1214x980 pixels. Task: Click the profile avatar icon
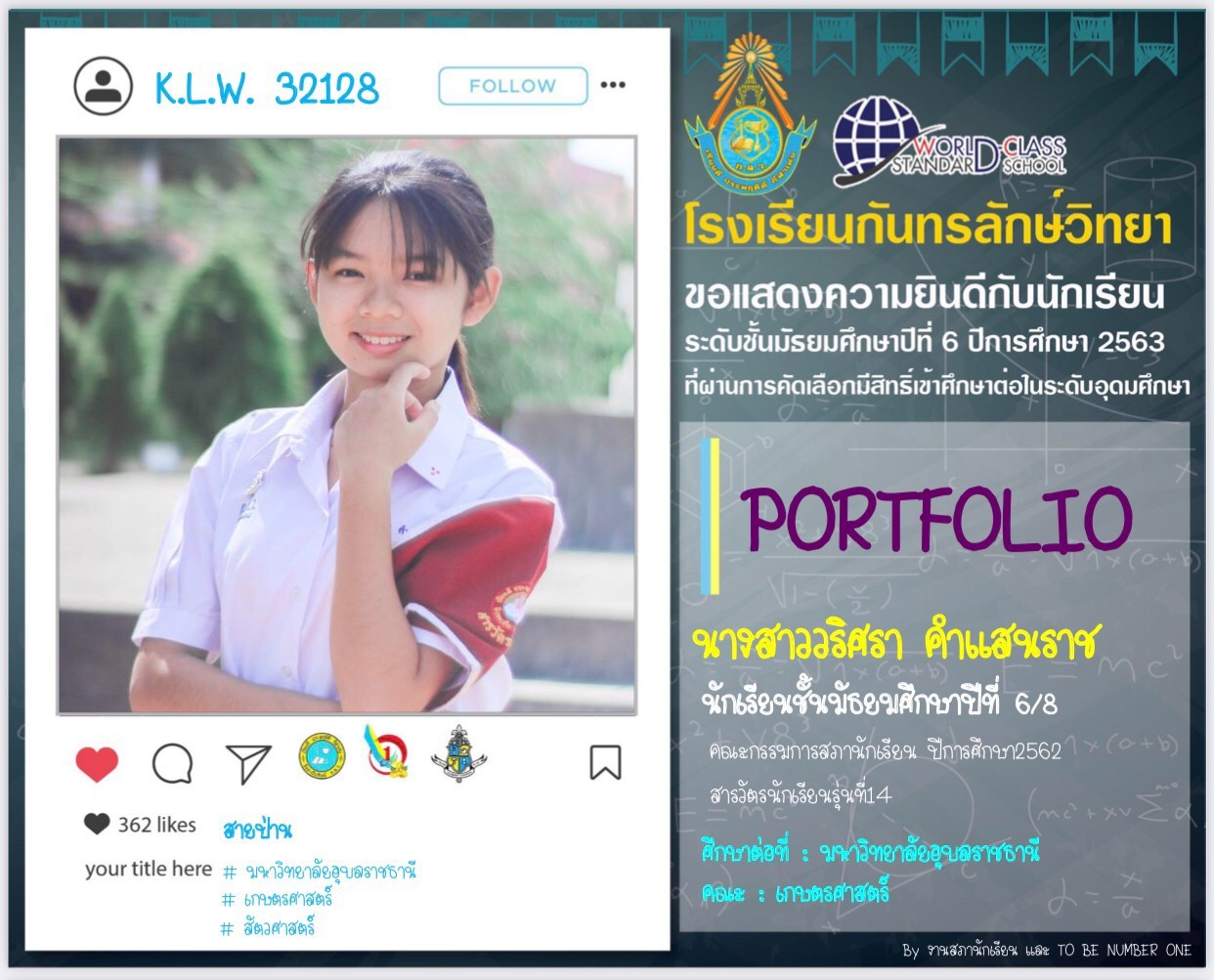point(103,86)
